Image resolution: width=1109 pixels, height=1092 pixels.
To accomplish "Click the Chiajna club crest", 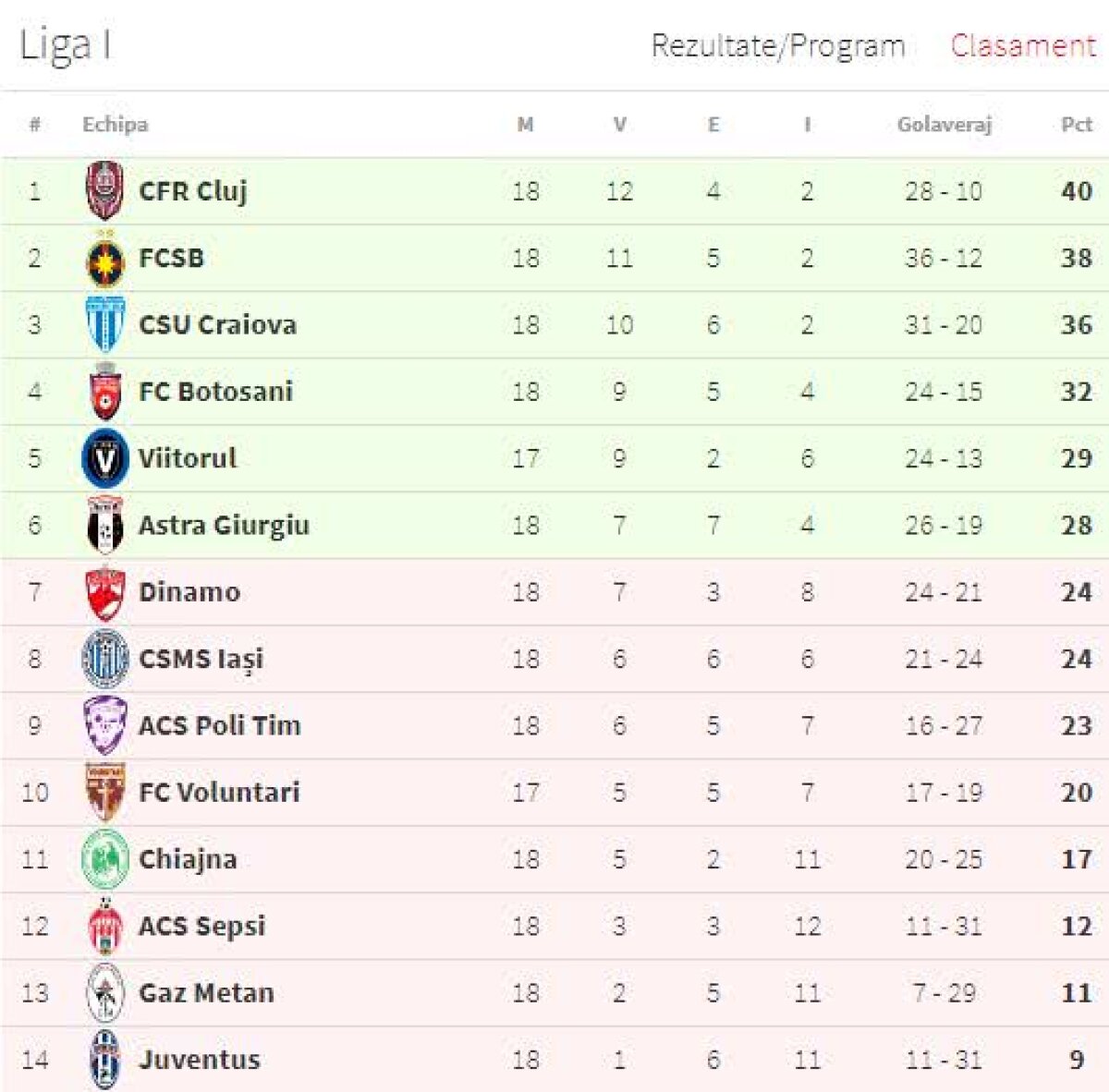I will [x=104, y=859].
